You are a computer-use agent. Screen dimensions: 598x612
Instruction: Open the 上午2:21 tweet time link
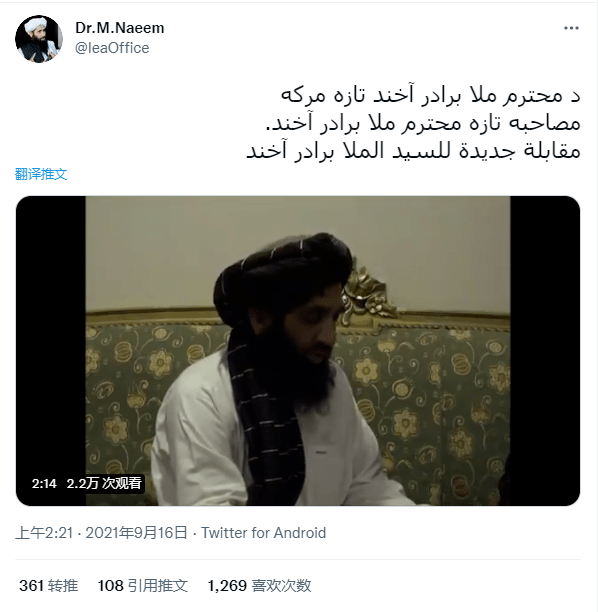point(44,533)
